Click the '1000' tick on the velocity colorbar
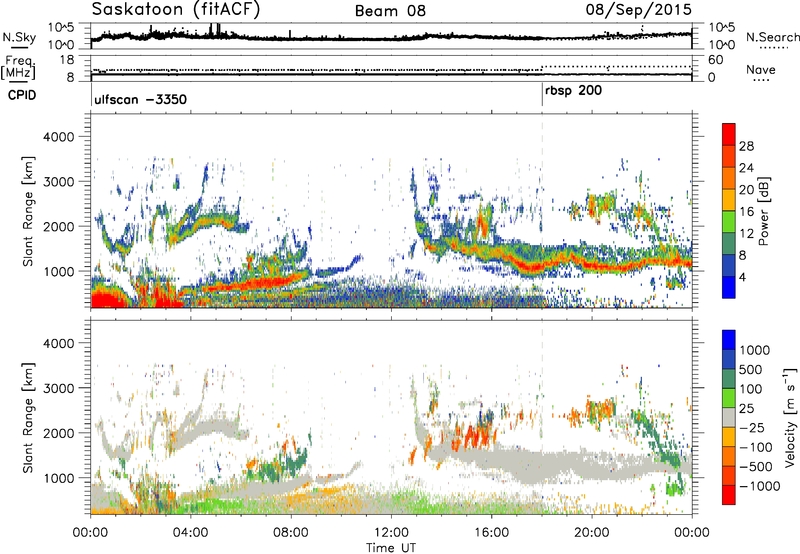800x554 pixels. click(755, 350)
